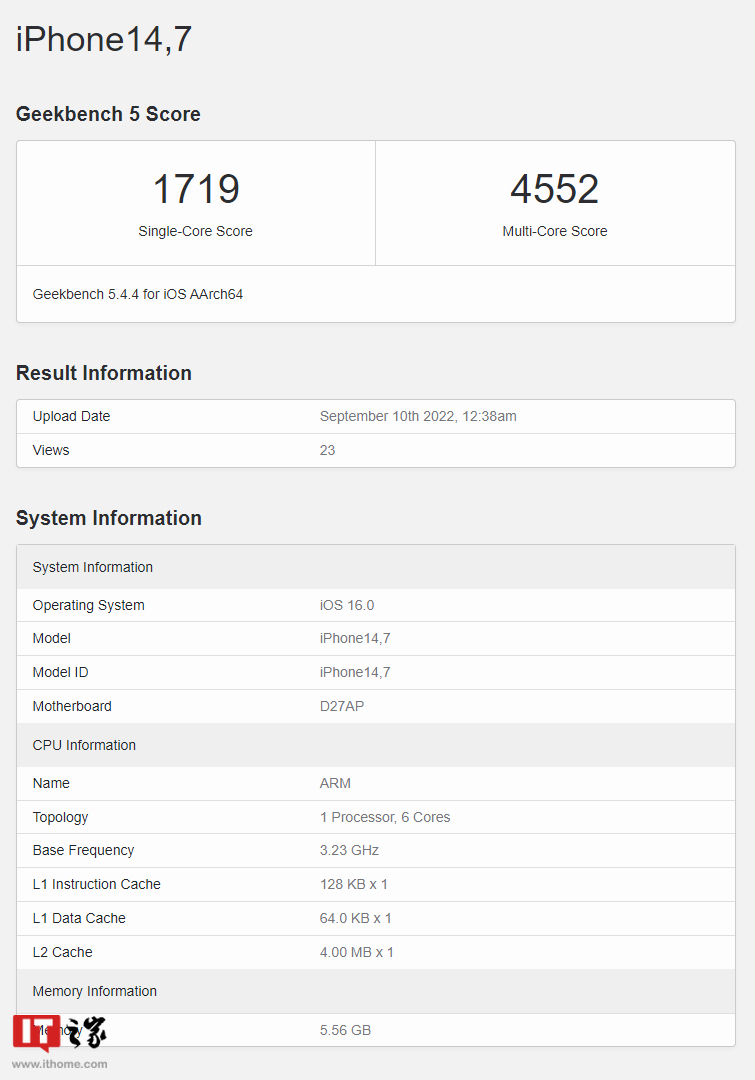Screen dimensions: 755x1080
Task: Click the topology value 1 Processor, 6 Cores
Action: (x=385, y=817)
